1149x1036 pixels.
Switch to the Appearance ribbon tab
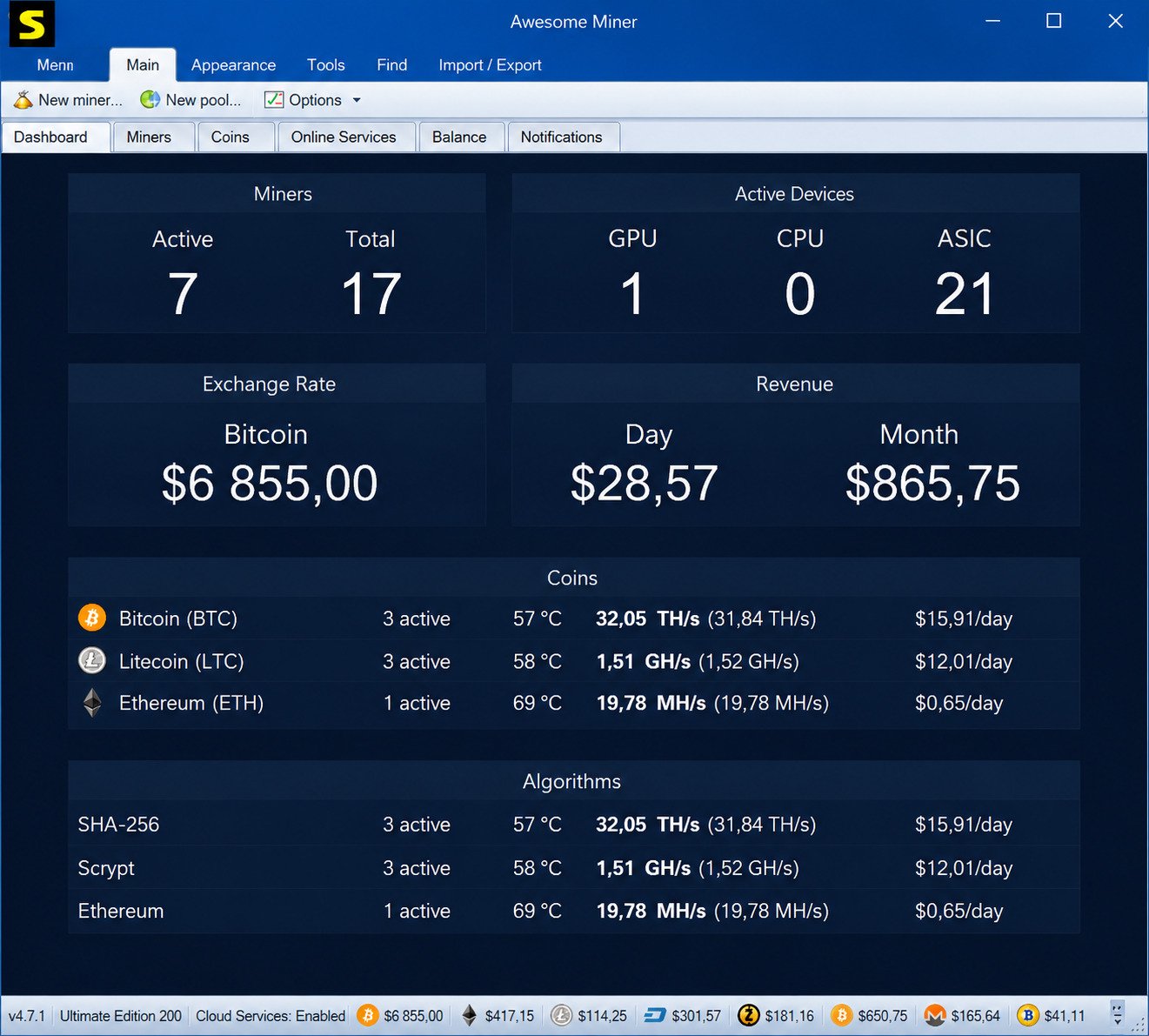tap(233, 65)
